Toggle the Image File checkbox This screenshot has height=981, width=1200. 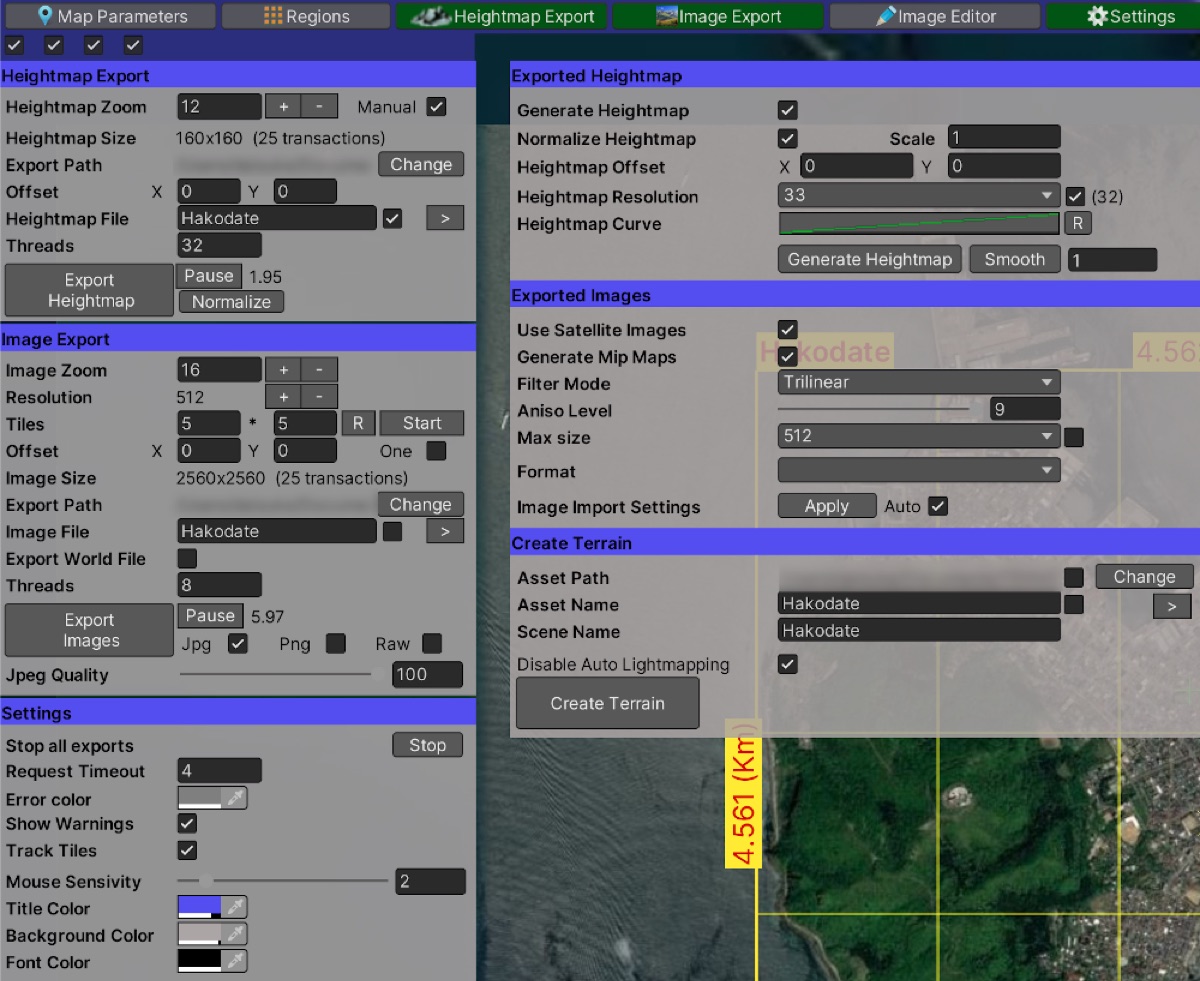pyautogui.click(x=392, y=532)
